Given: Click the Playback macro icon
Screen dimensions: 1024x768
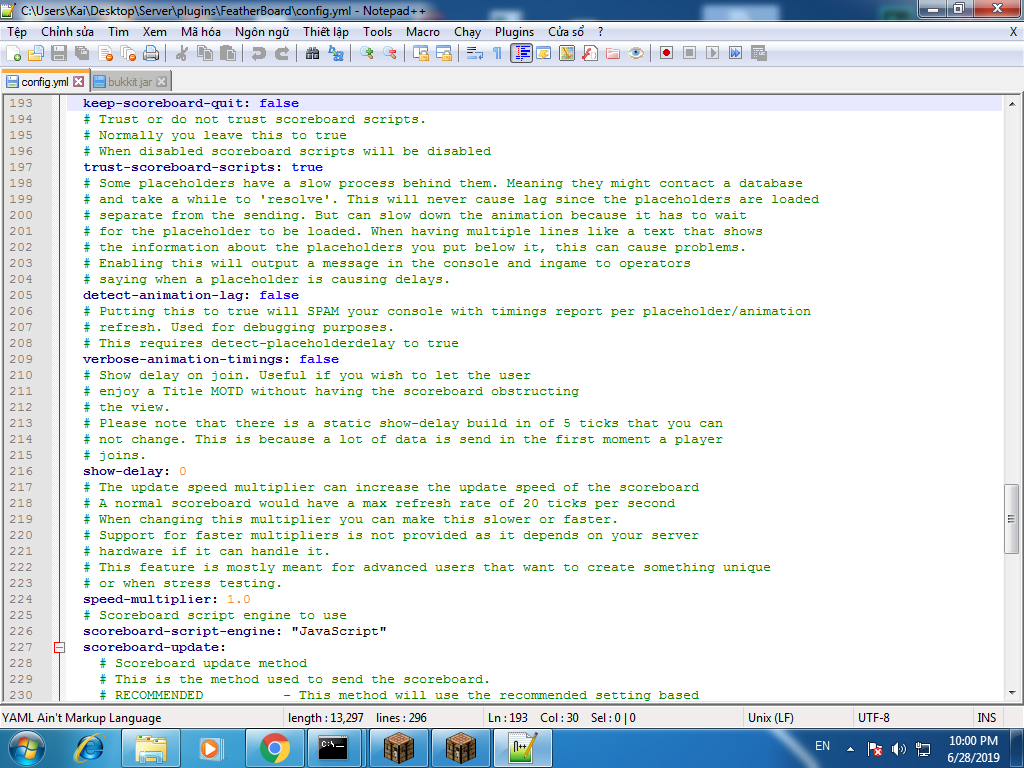Looking at the screenshot, I should click(x=712, y=54).
